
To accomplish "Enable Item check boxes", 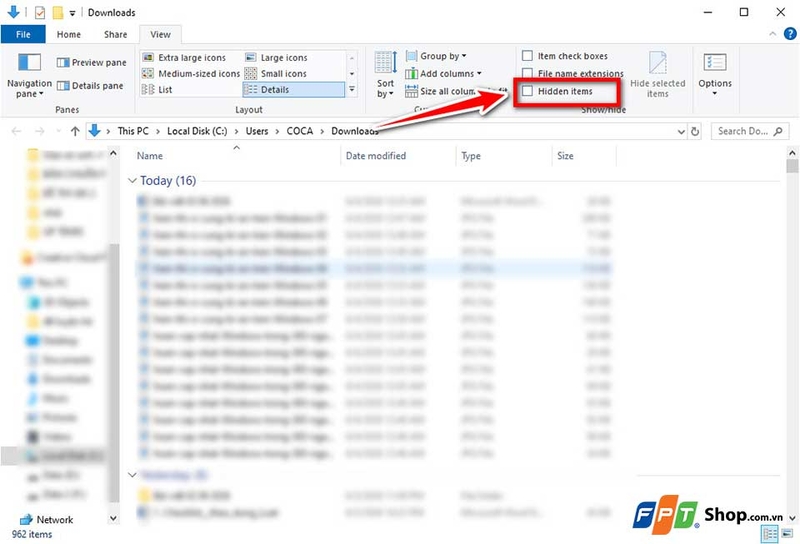I will tap(528, 56).
